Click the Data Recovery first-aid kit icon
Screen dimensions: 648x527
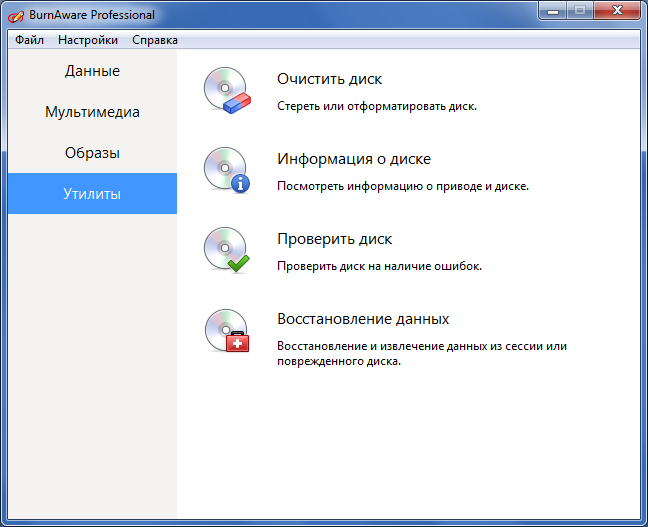click(226, 330)
